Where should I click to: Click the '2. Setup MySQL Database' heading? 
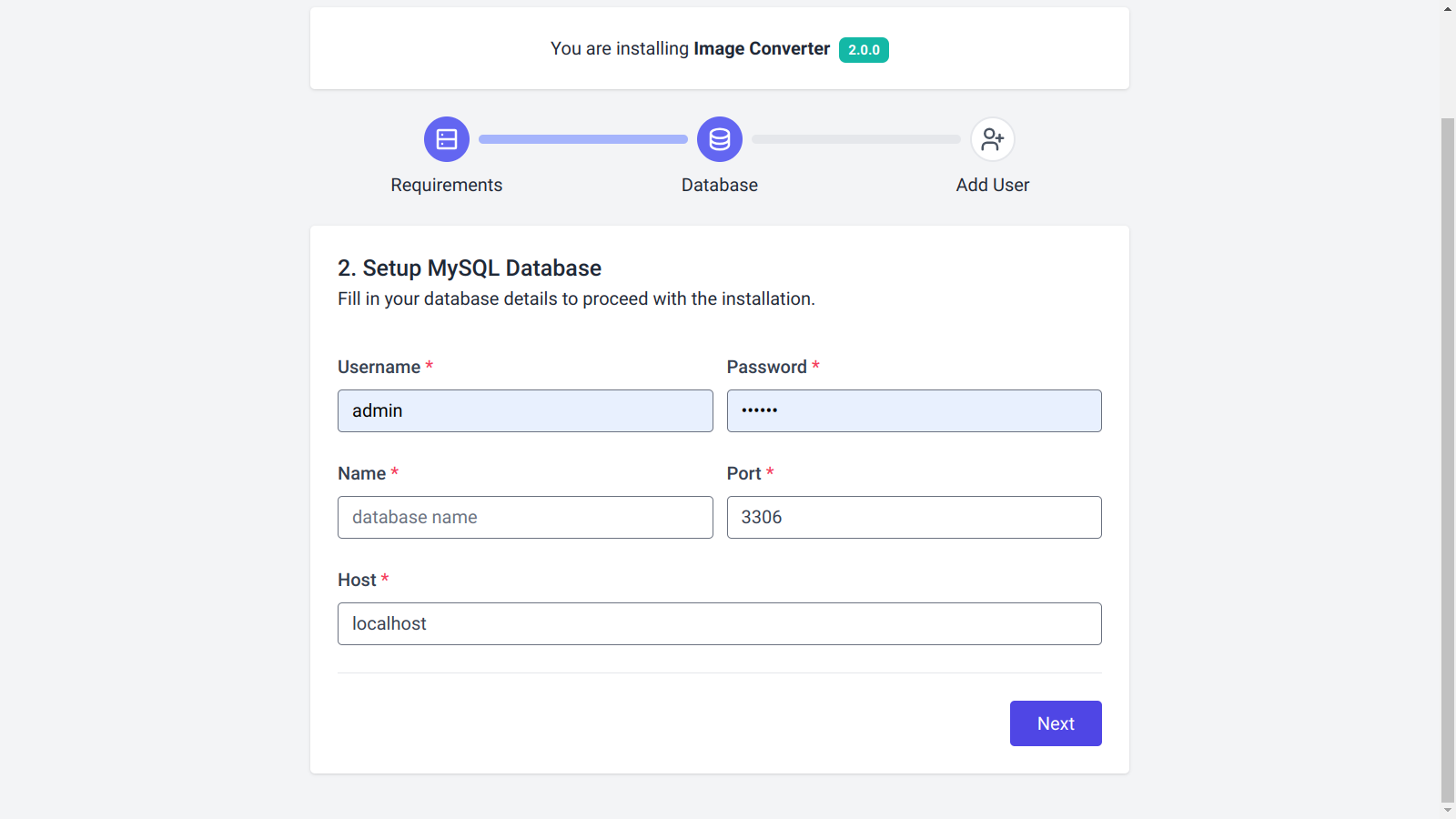pos(470,268)
